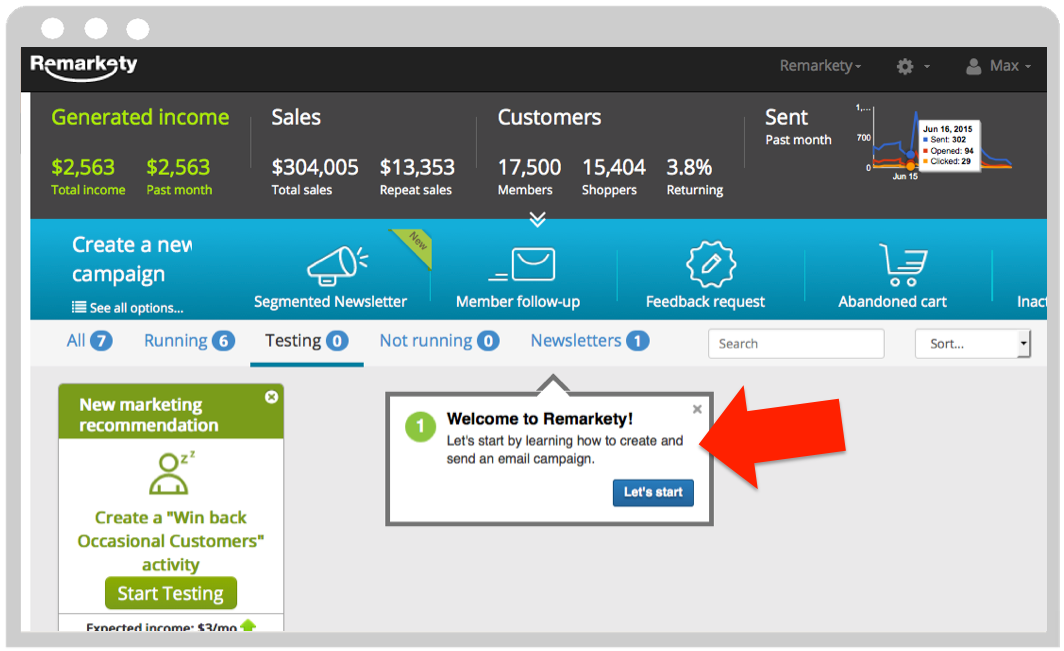Click the Remarkety logo
The image size is (1064, 651).
tap(84, 66)
